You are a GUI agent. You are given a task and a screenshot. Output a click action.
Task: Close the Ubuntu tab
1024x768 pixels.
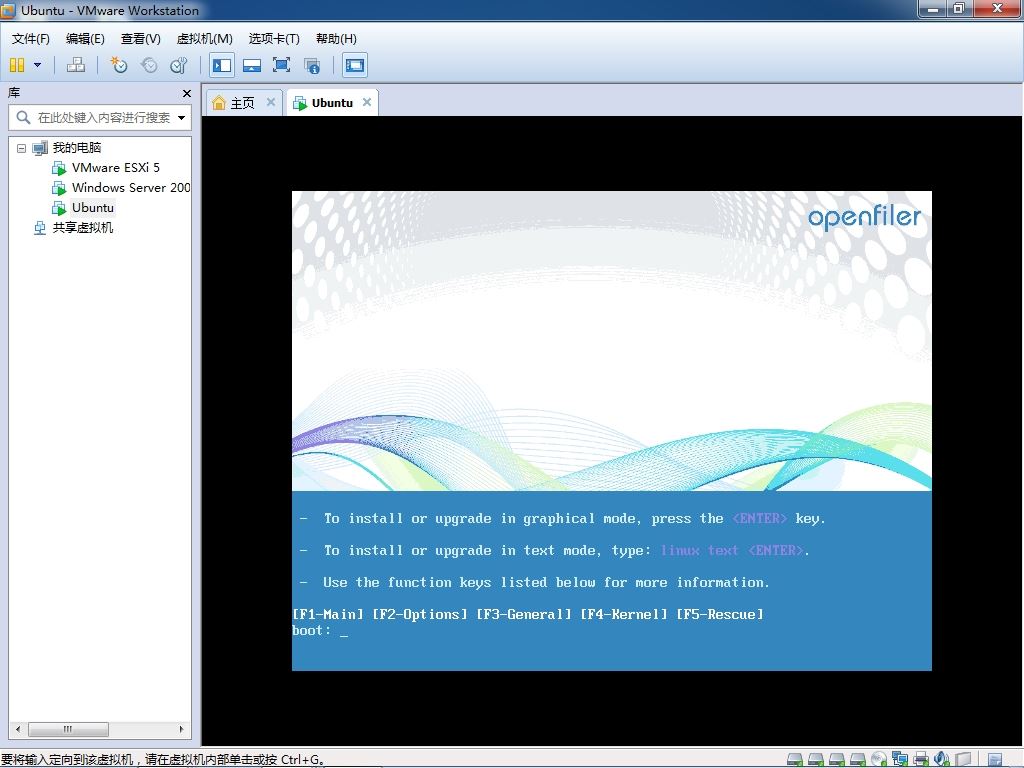[367, 102]
